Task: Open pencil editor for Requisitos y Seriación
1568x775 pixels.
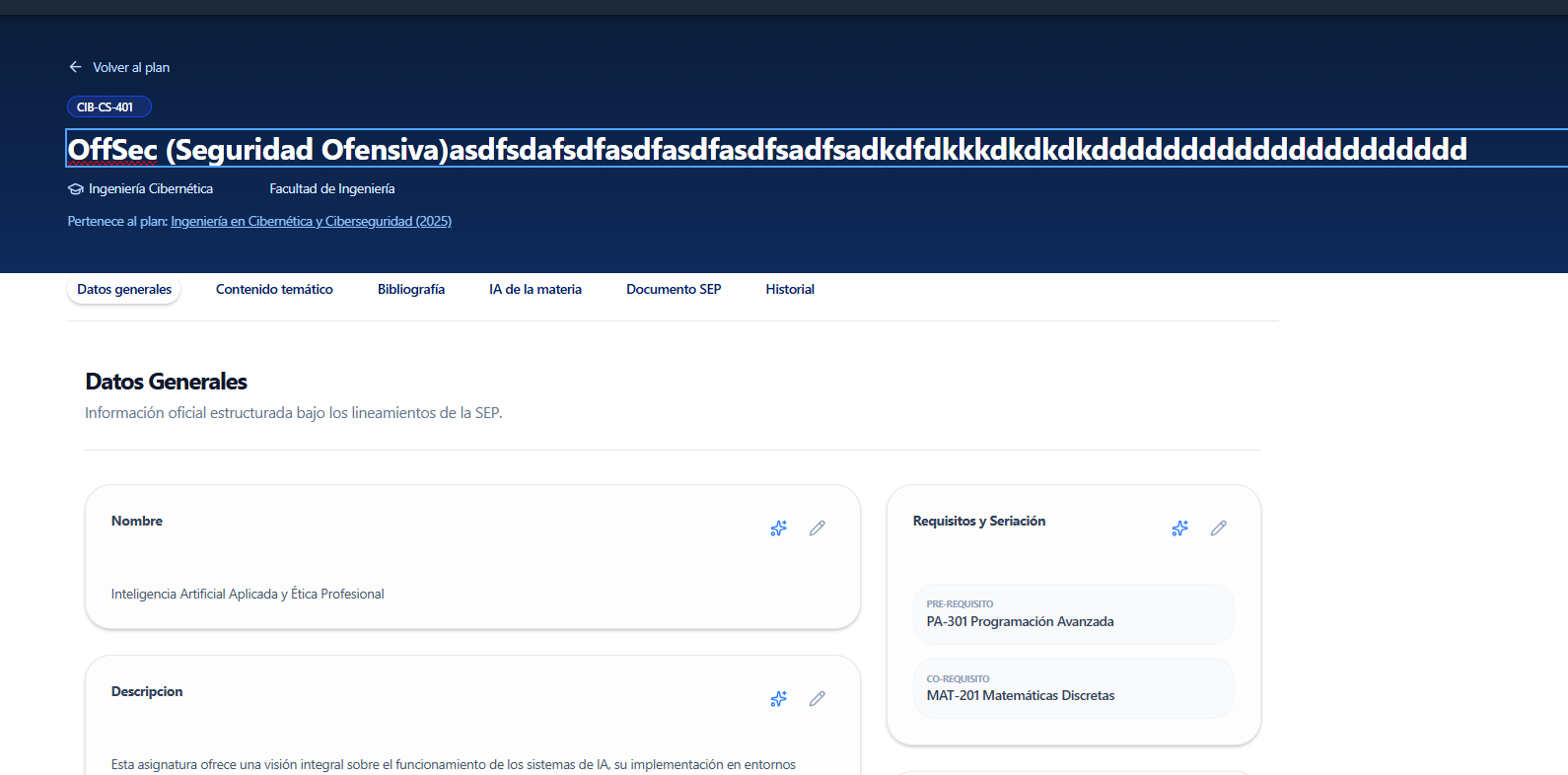Action: (x=1218, y=528)
